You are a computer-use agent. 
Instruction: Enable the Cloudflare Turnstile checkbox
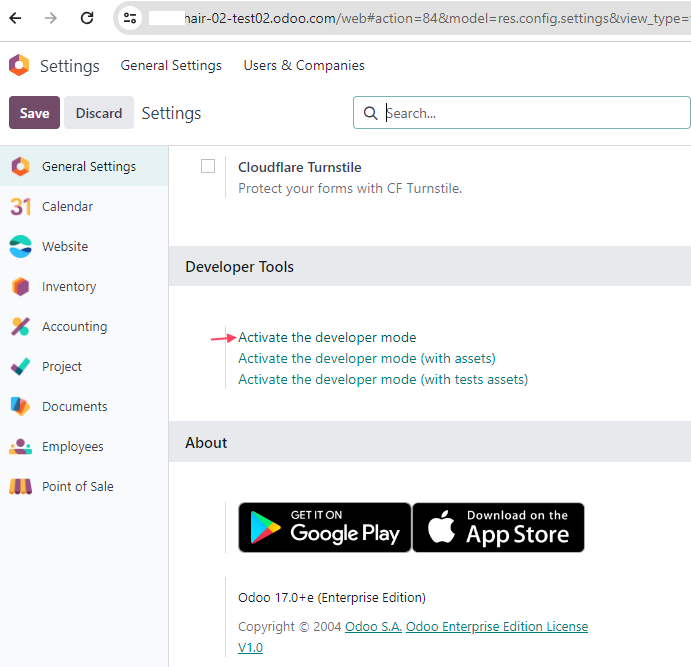click(x=208, y=167)
